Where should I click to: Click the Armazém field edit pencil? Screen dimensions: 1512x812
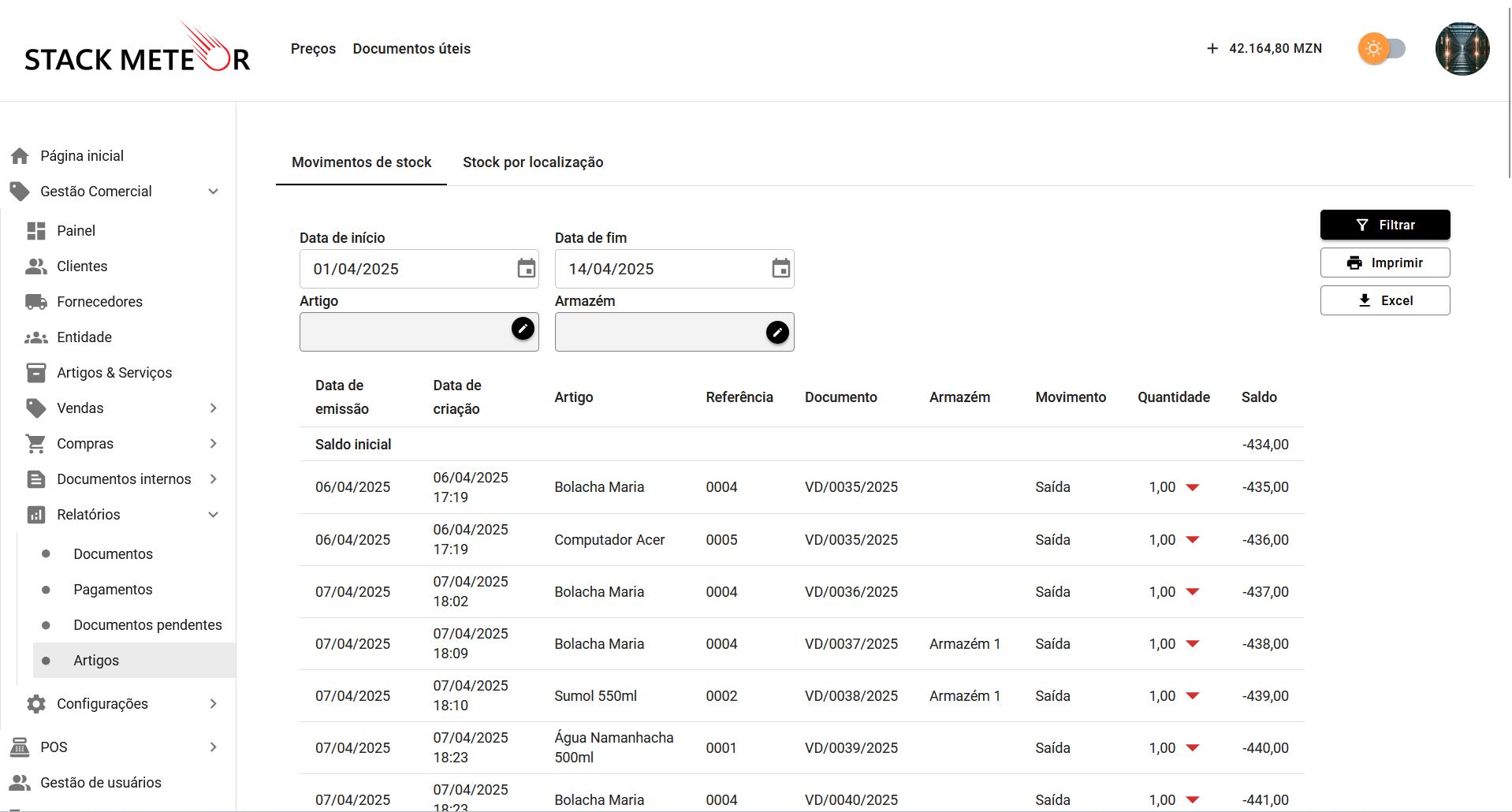click(x=777, y=333)
